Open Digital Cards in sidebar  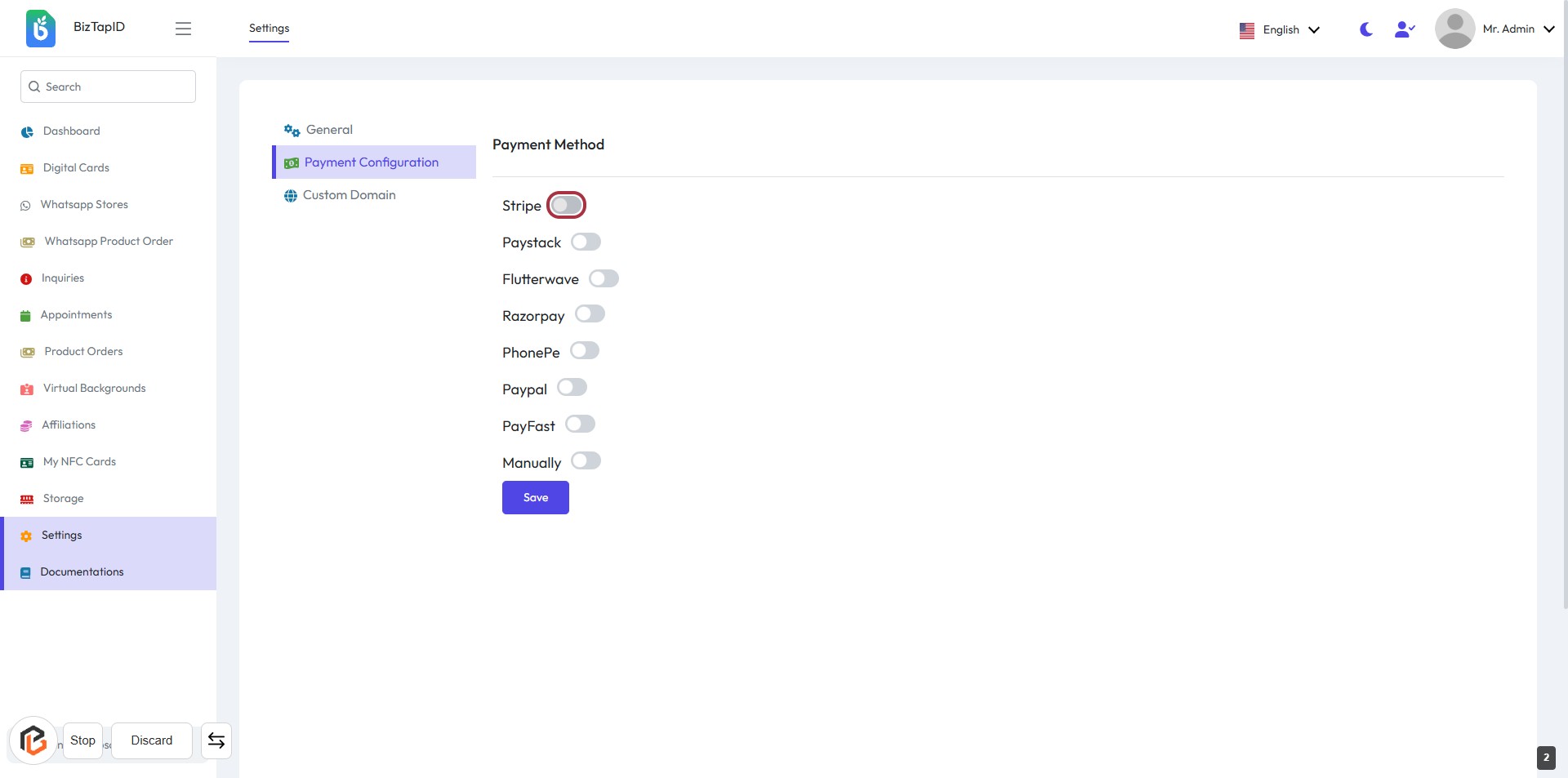tap(76, 168)
